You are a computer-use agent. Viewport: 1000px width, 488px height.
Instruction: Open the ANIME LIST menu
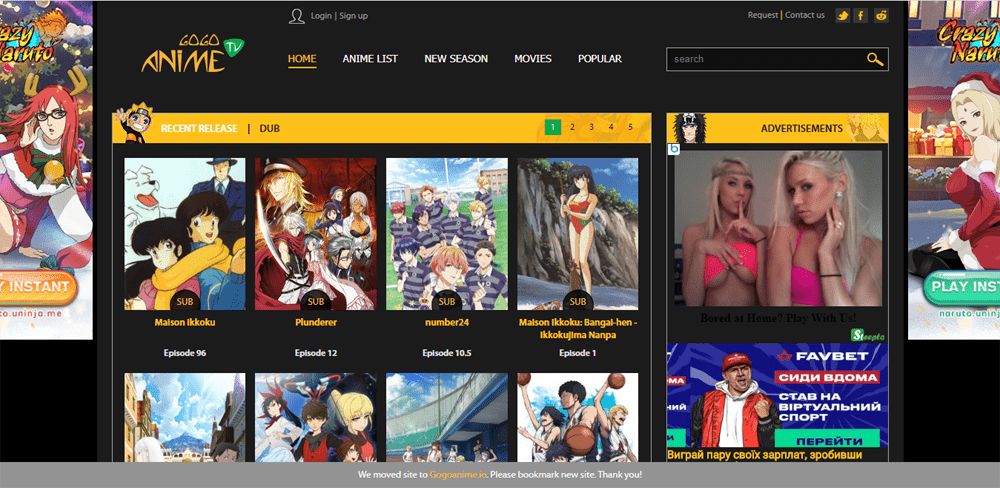click(x=370, y=59)
